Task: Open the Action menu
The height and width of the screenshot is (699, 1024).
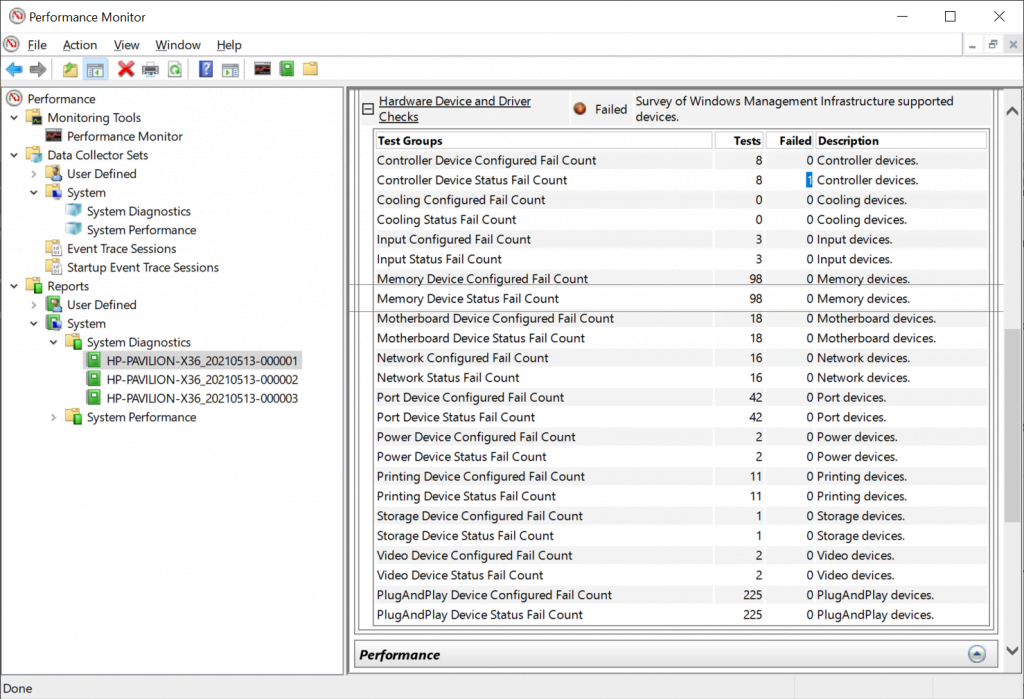Action: point(79,44)
